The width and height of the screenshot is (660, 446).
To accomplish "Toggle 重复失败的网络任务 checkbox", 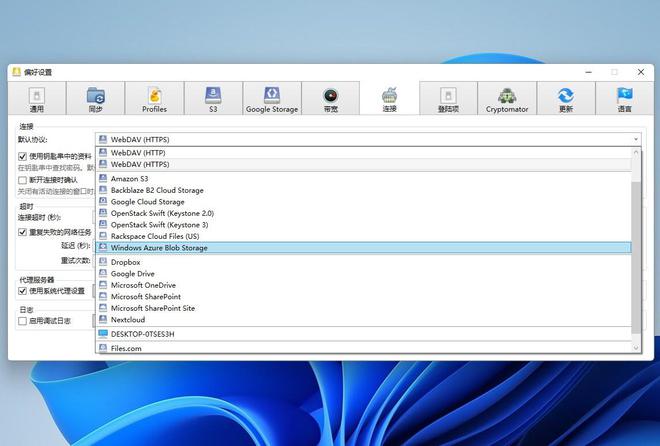I will point(22,232).
